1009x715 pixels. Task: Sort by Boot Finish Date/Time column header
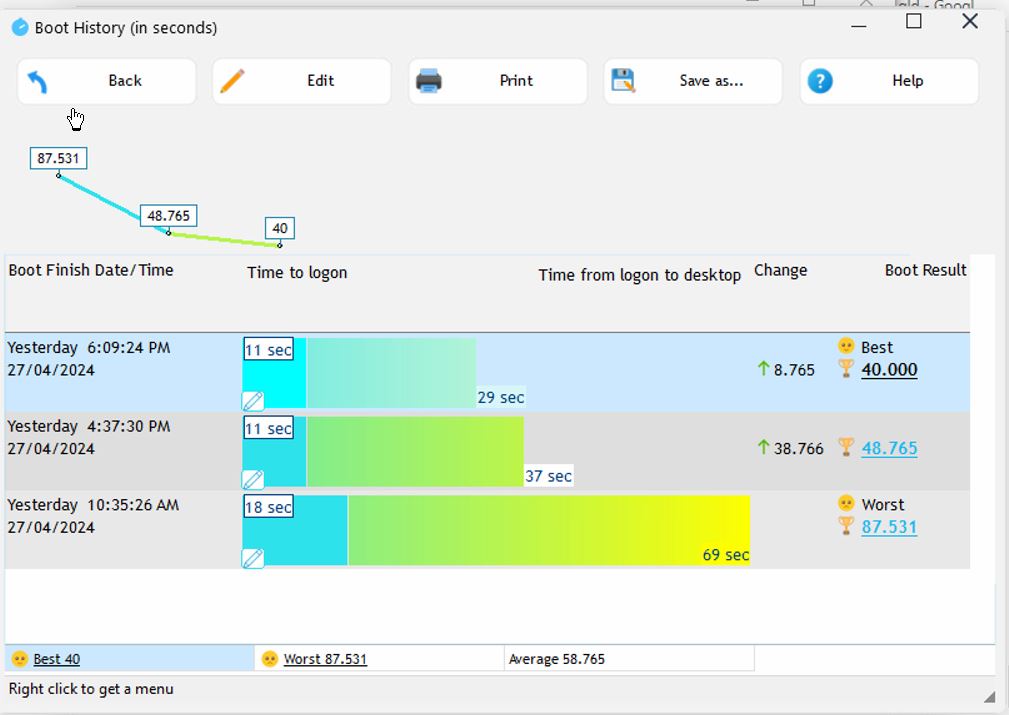pos(91,270)
